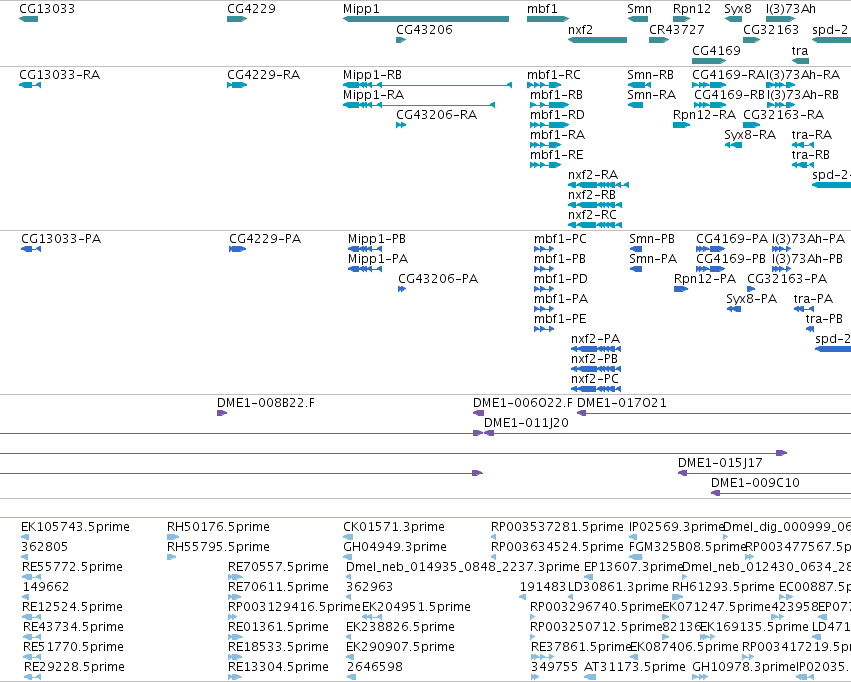Click the mbf1-PE protein label

pyautogui.click(x=560, y=319)
